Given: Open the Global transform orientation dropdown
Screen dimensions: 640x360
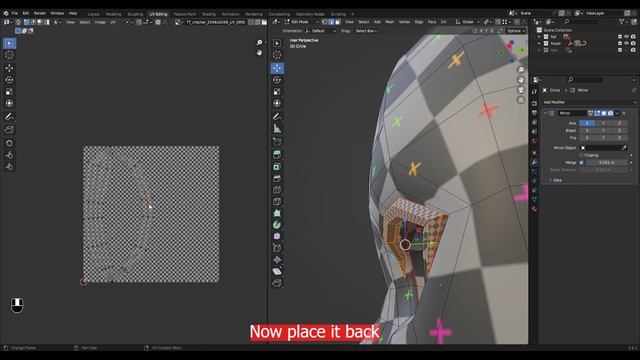Looking at the screenshot, I should pyautogui.click(x=467, y=22).
